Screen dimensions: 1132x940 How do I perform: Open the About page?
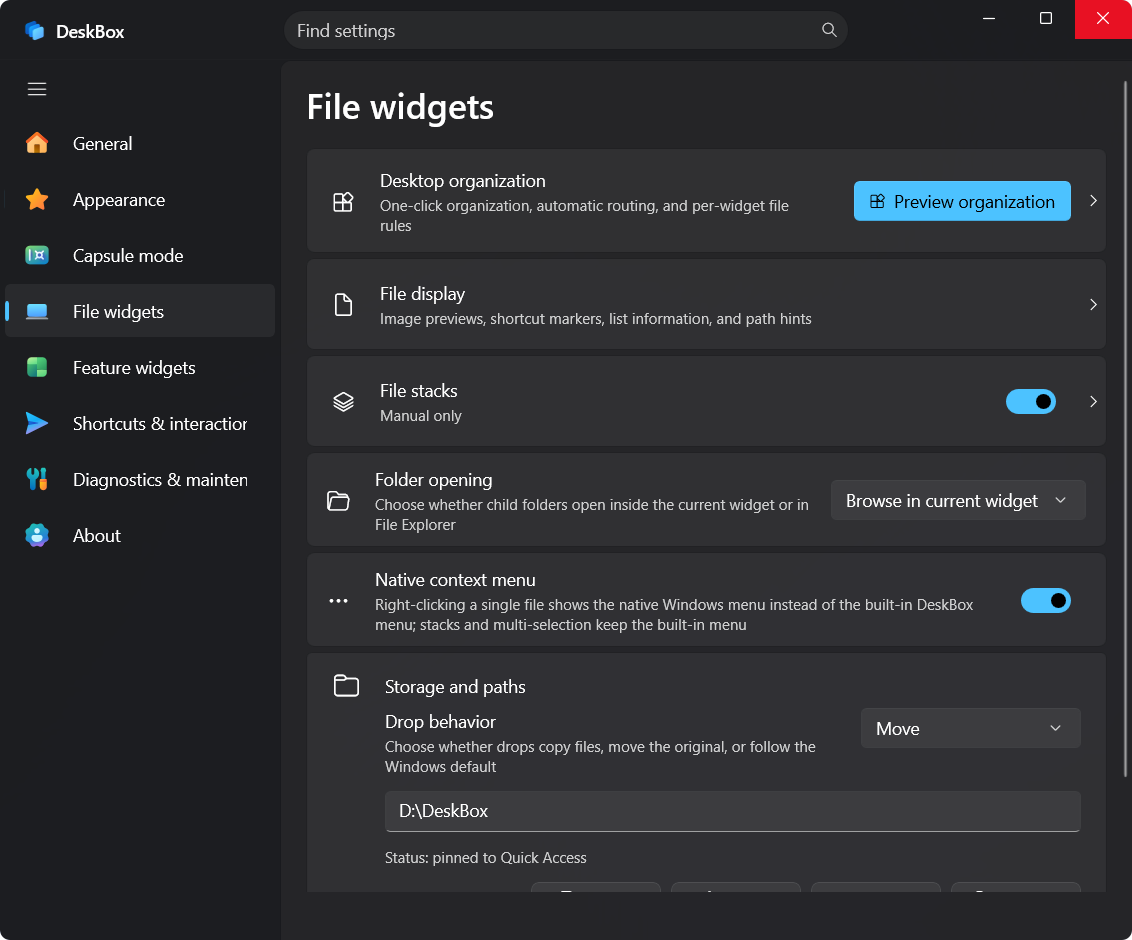coord(140,535)
